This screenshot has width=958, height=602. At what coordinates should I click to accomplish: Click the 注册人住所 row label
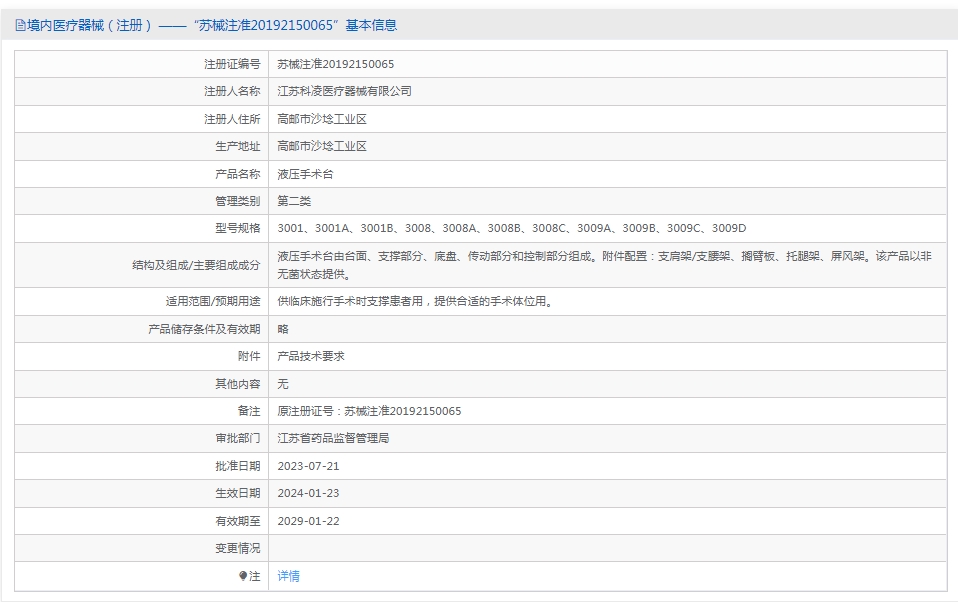(x=231, y=118)
